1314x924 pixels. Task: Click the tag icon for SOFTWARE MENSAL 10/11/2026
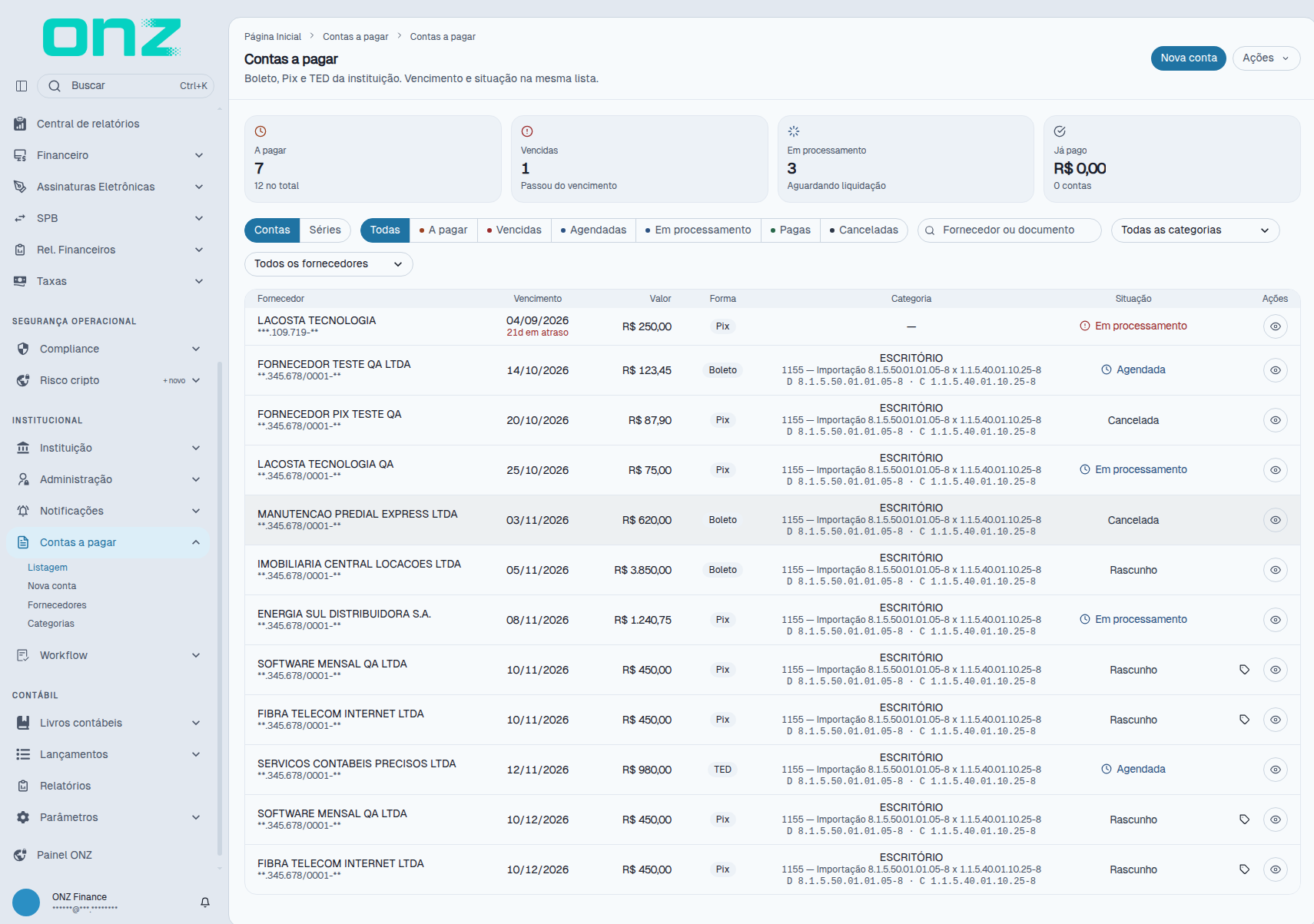(x=1244, y=670)
